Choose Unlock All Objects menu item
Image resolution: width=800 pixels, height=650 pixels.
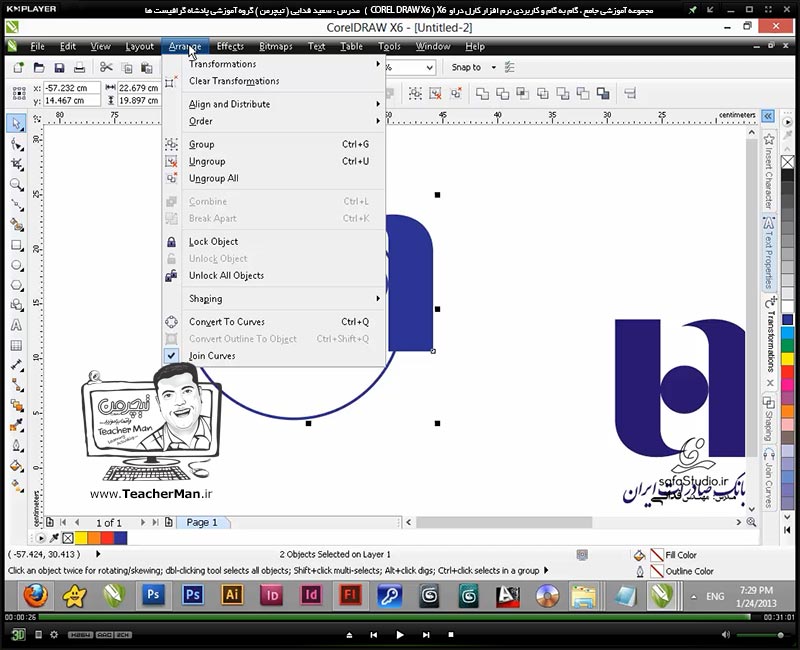(x=274, y=276)
